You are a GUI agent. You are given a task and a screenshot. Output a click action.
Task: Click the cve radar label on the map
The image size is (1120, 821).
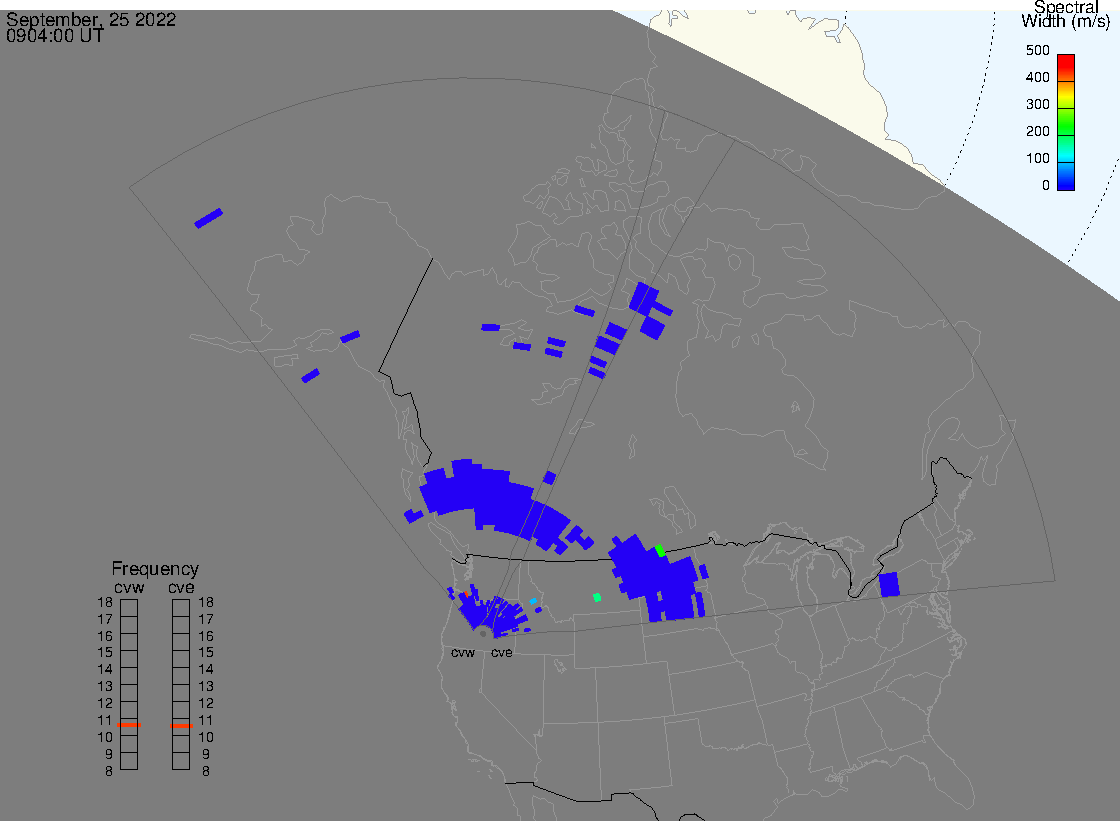[x=501, y=653]
